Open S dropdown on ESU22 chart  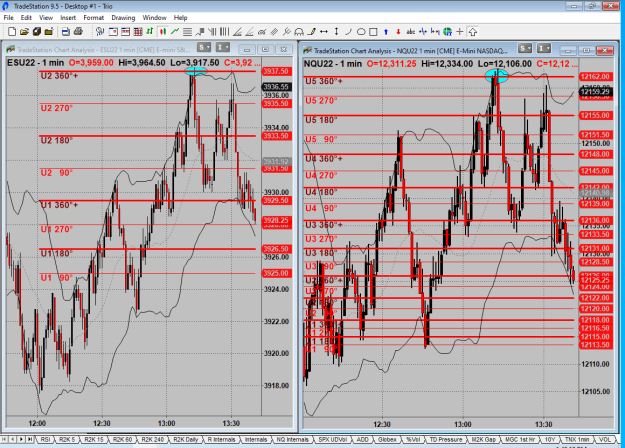pyautogui.click(x=204, y=48)
